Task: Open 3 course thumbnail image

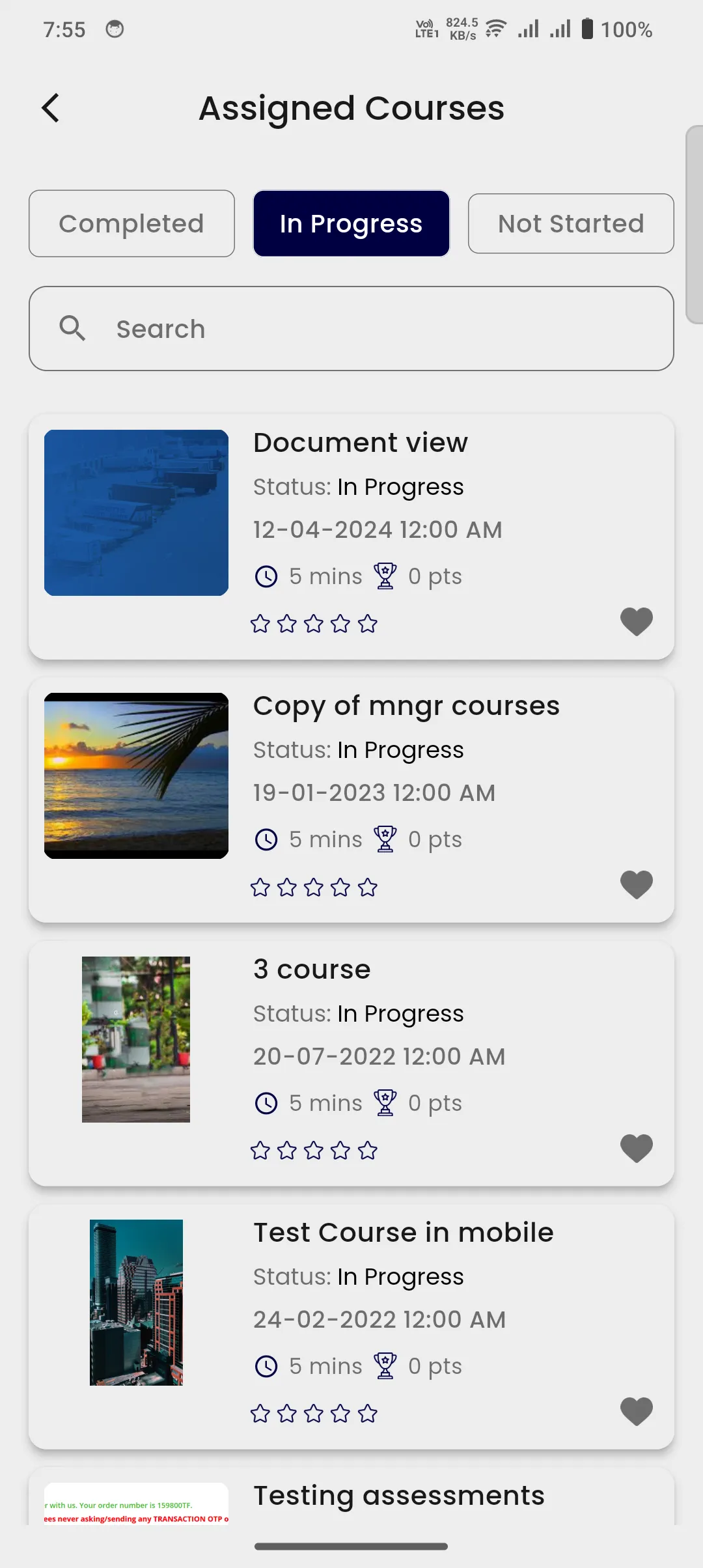Action: coord(136,1039)
